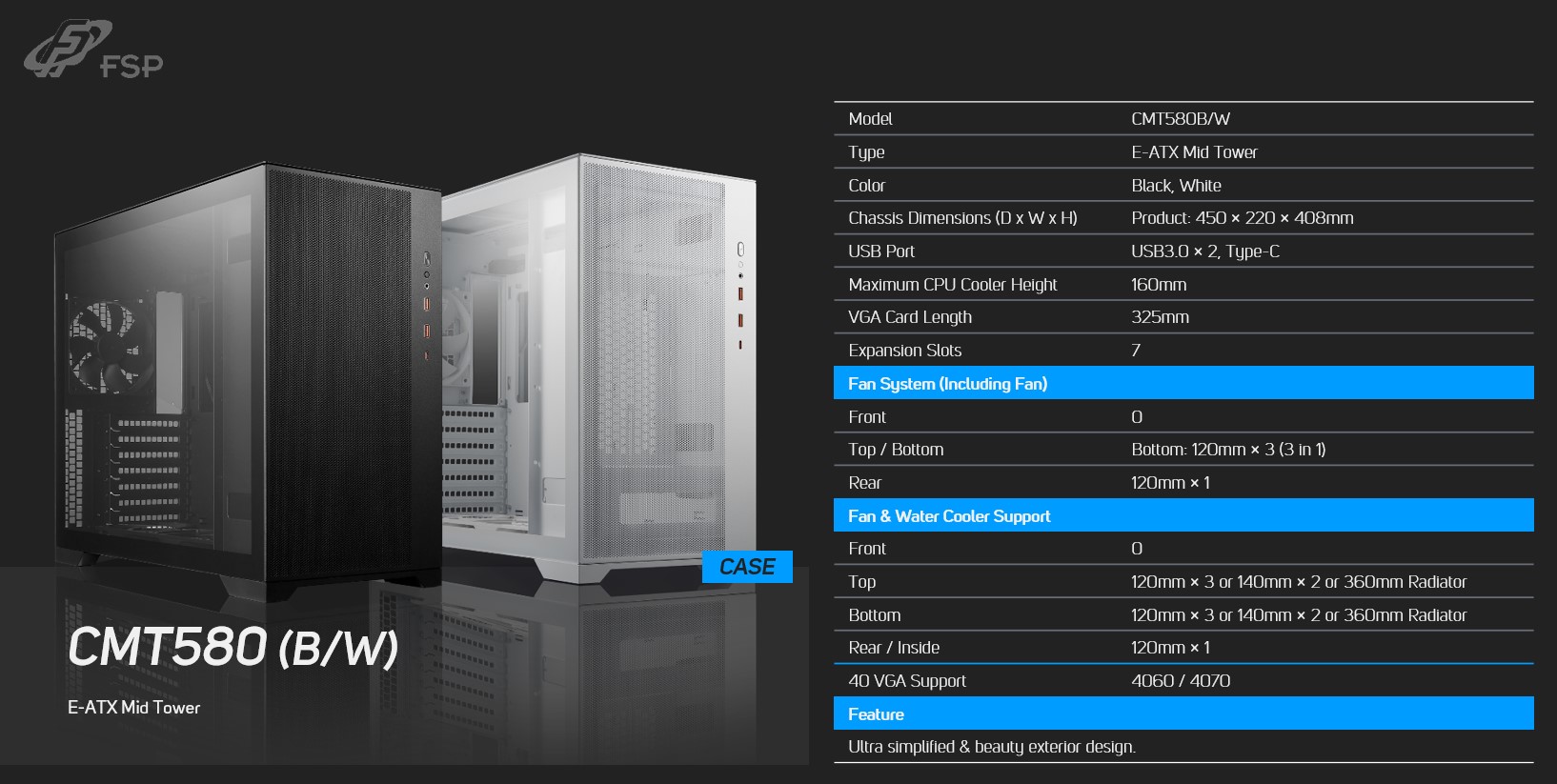1557x784 pixels.
Task: Click the 'E-ATX Mid Tower' table value
Action: [x=1194, y=152]
